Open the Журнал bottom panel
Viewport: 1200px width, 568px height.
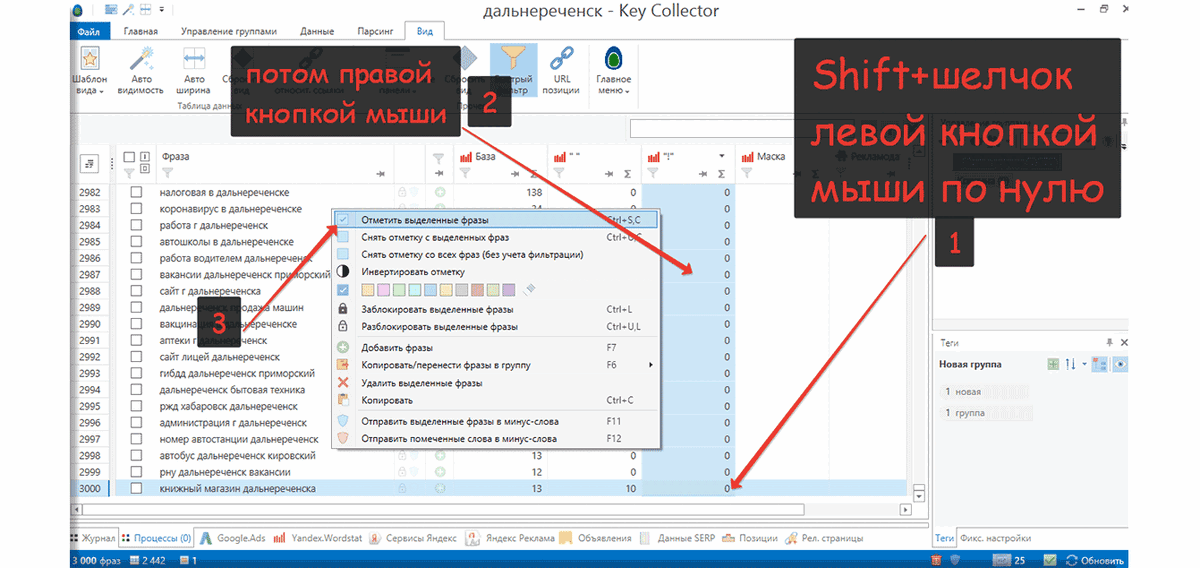point(93,538)
